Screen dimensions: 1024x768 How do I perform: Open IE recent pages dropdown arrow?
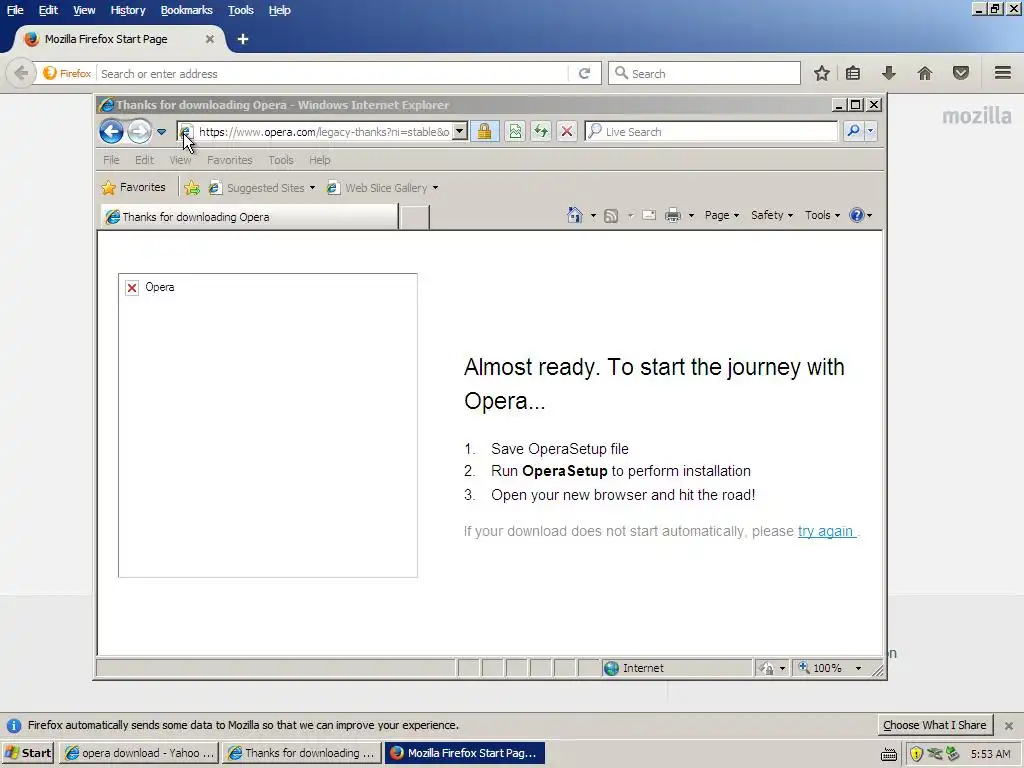(x=161, y=132)
